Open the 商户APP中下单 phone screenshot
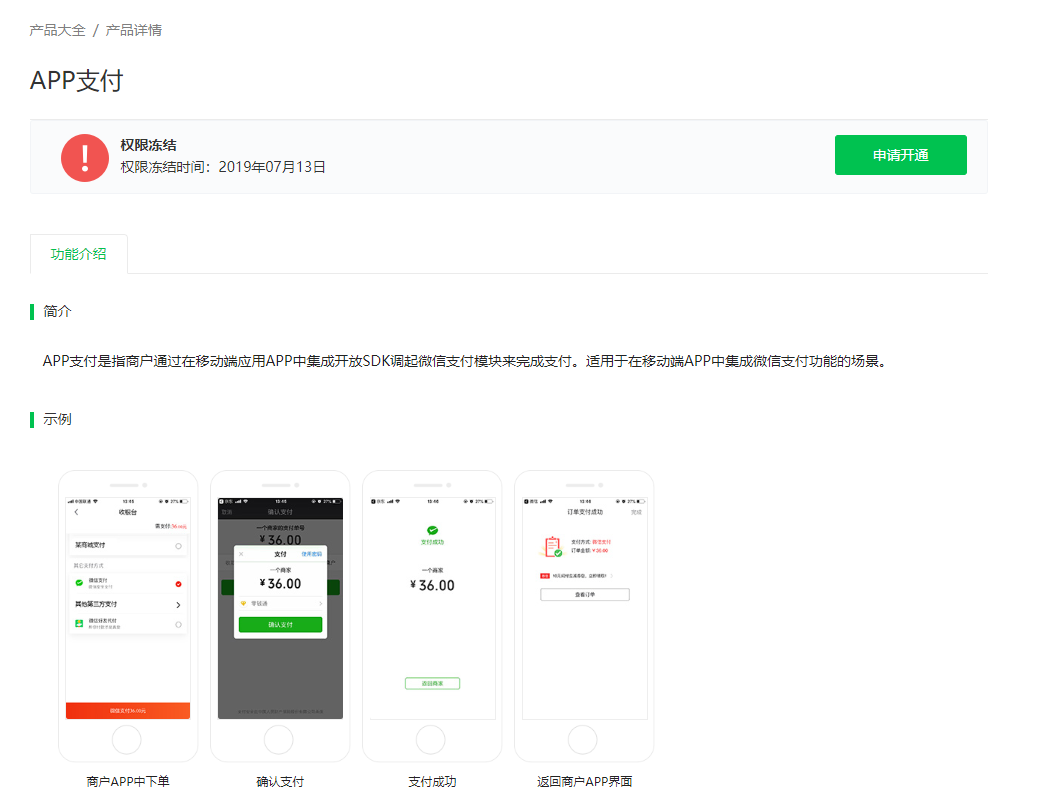 (128, 616)
